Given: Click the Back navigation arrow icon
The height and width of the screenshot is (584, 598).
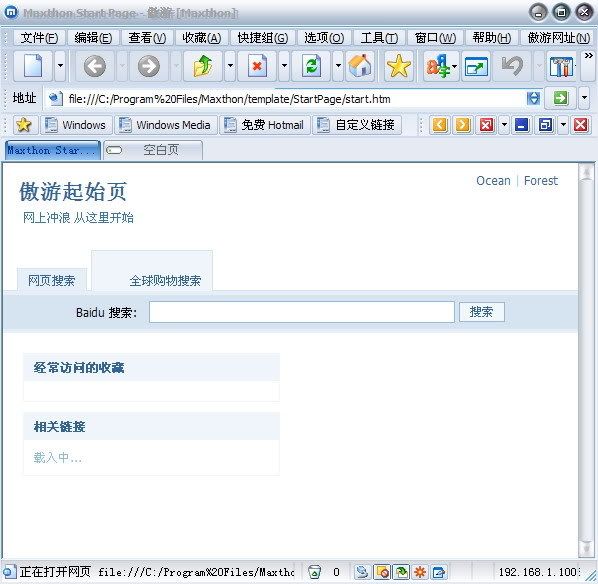Looking at the screenshot, I should [95, 66].
